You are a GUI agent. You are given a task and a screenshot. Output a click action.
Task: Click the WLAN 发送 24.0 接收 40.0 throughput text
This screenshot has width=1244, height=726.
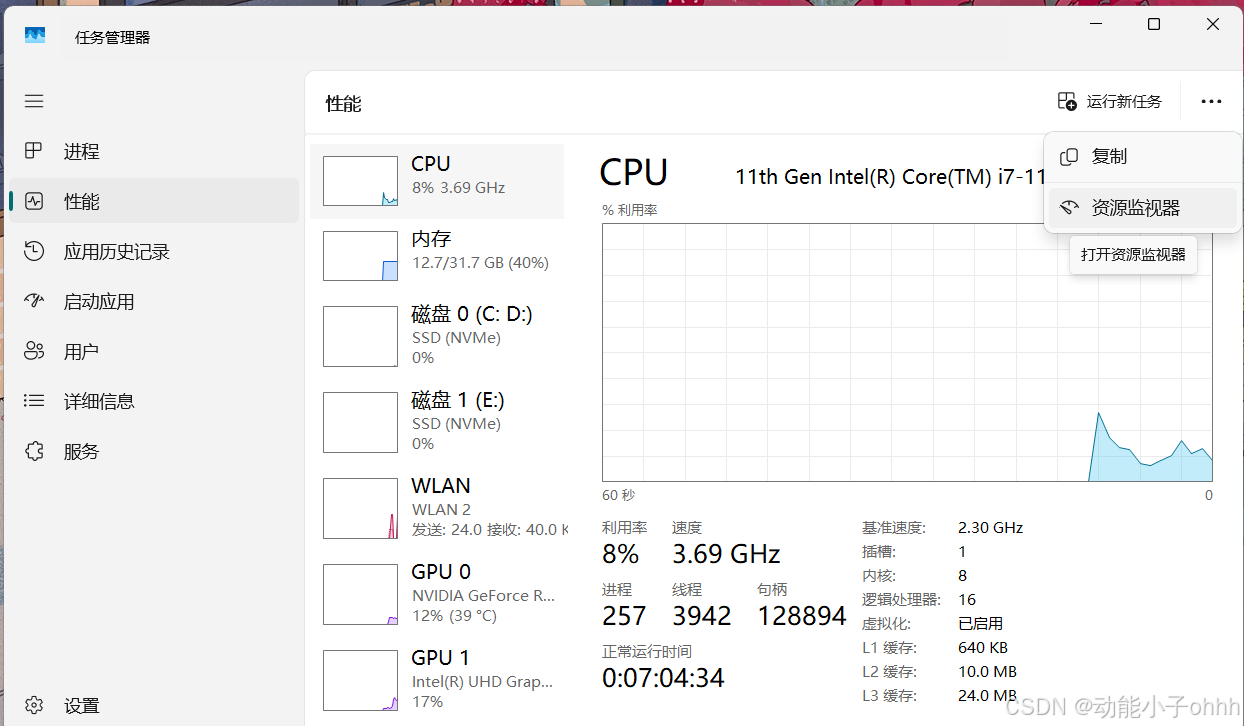489,529
